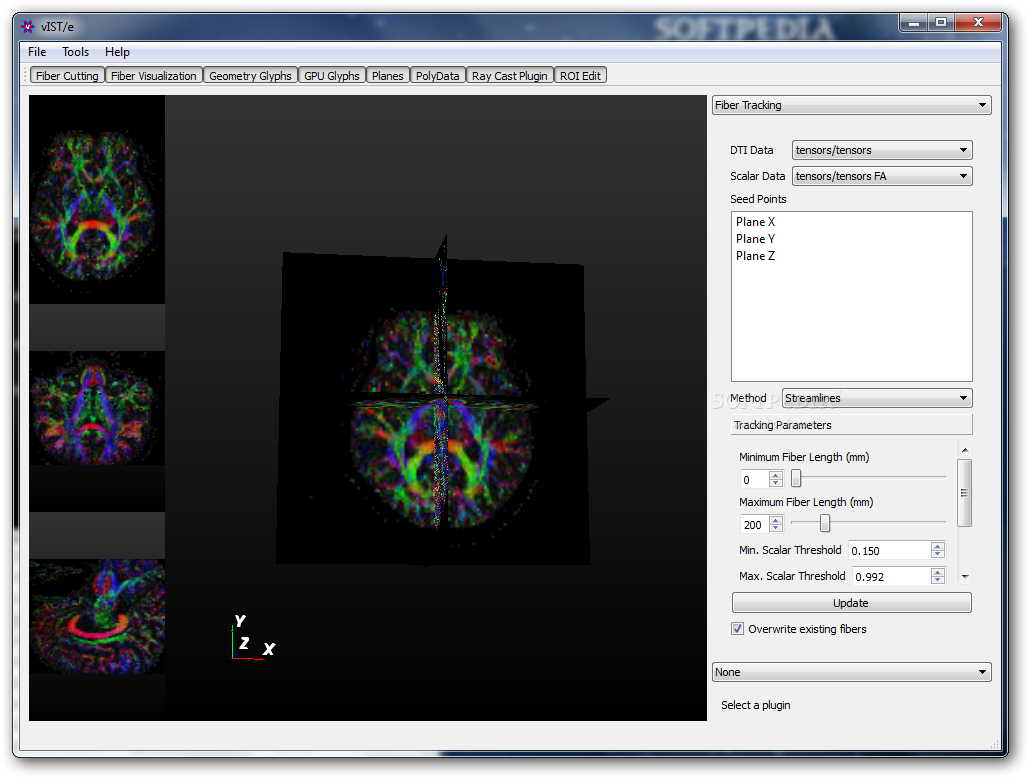Screen dimensions: 1029x778
Task: Select the GPU Glyphs tab
Action: [x=331, y=75]
